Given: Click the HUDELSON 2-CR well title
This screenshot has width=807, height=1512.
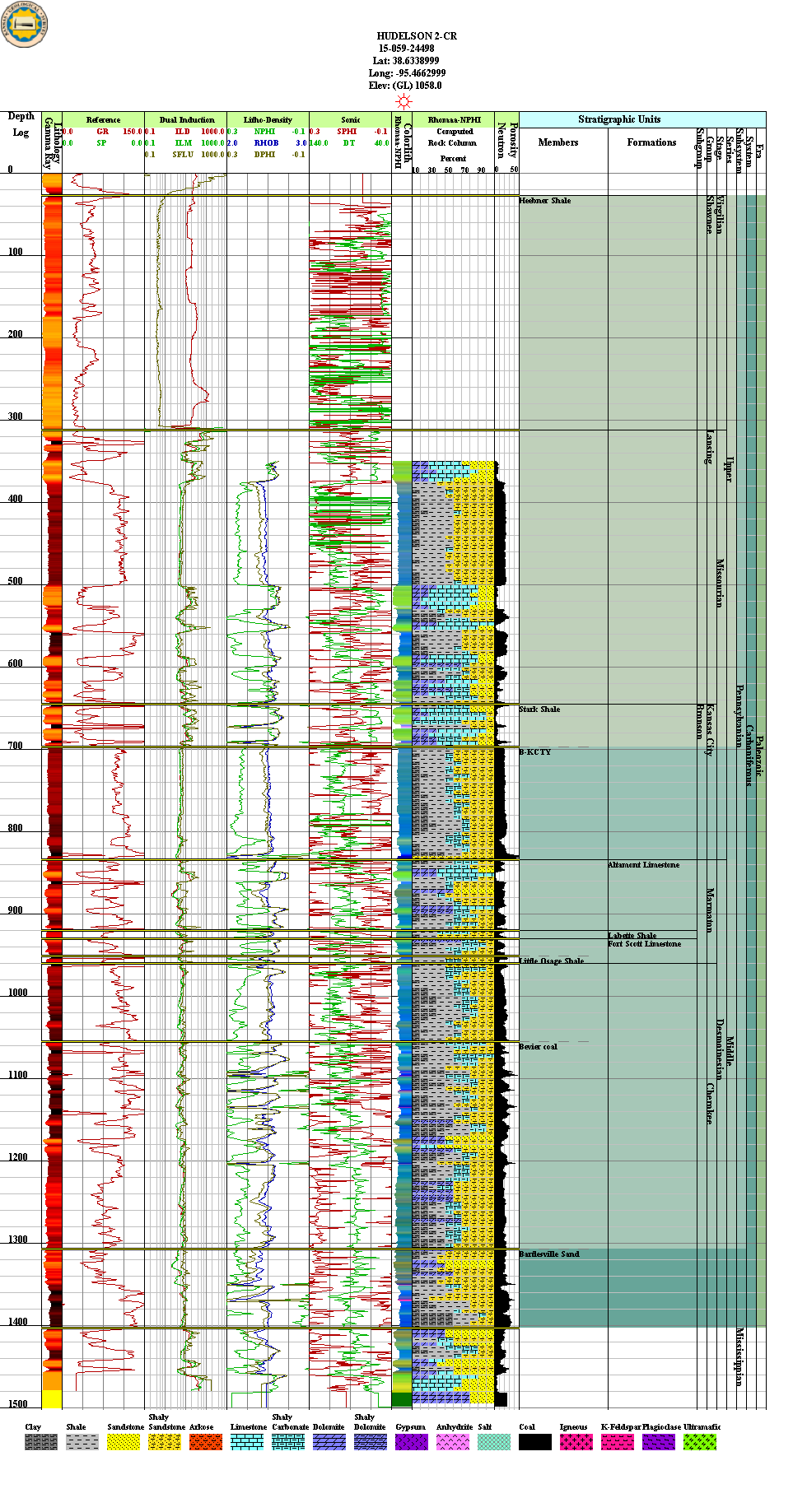Looking at the screenshot, I should click(416, 36).
